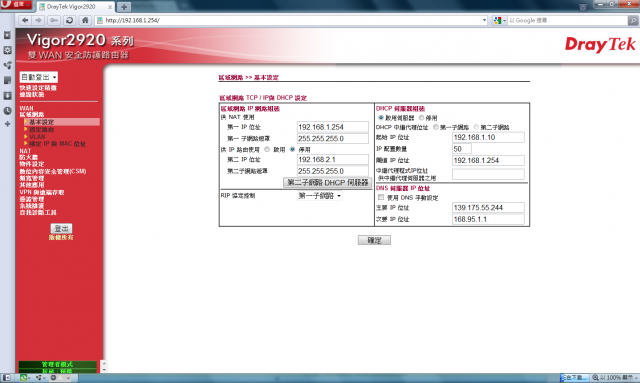640x383 pixels.
Task: Open the Widgets gear panel in sidebar
Action: (x=7, y=50)
